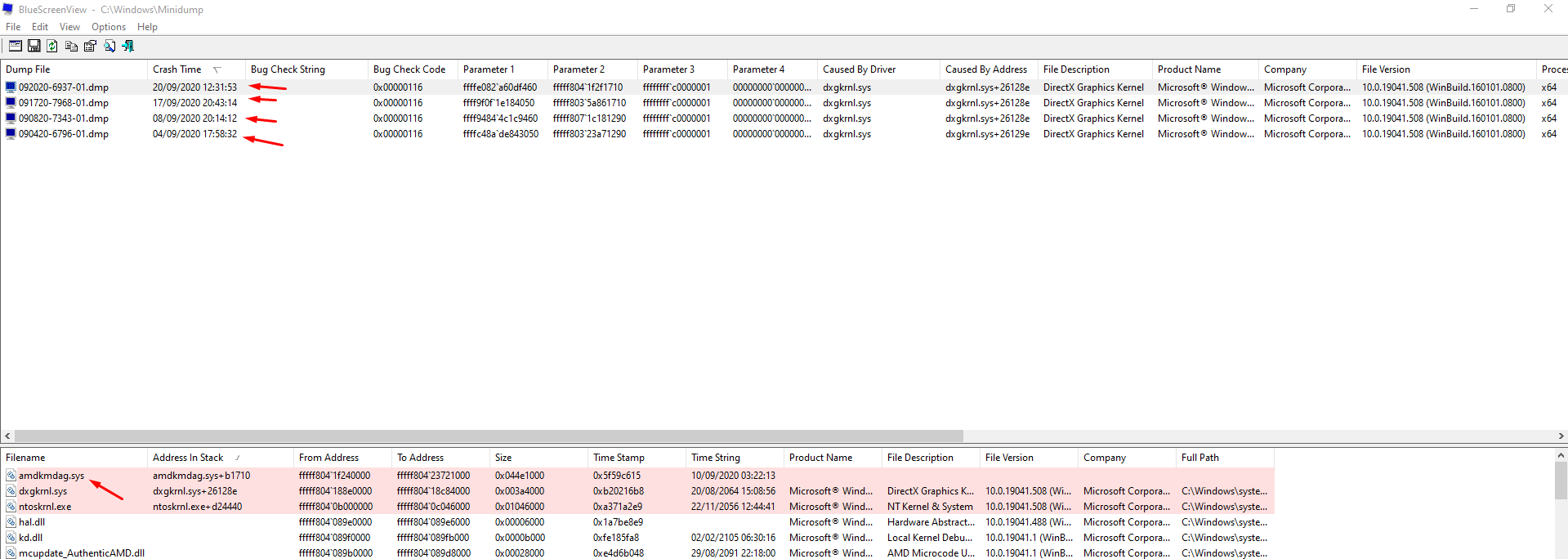Click the From Address column header
The image size is (1568, 559).
[x=343, y=458]
